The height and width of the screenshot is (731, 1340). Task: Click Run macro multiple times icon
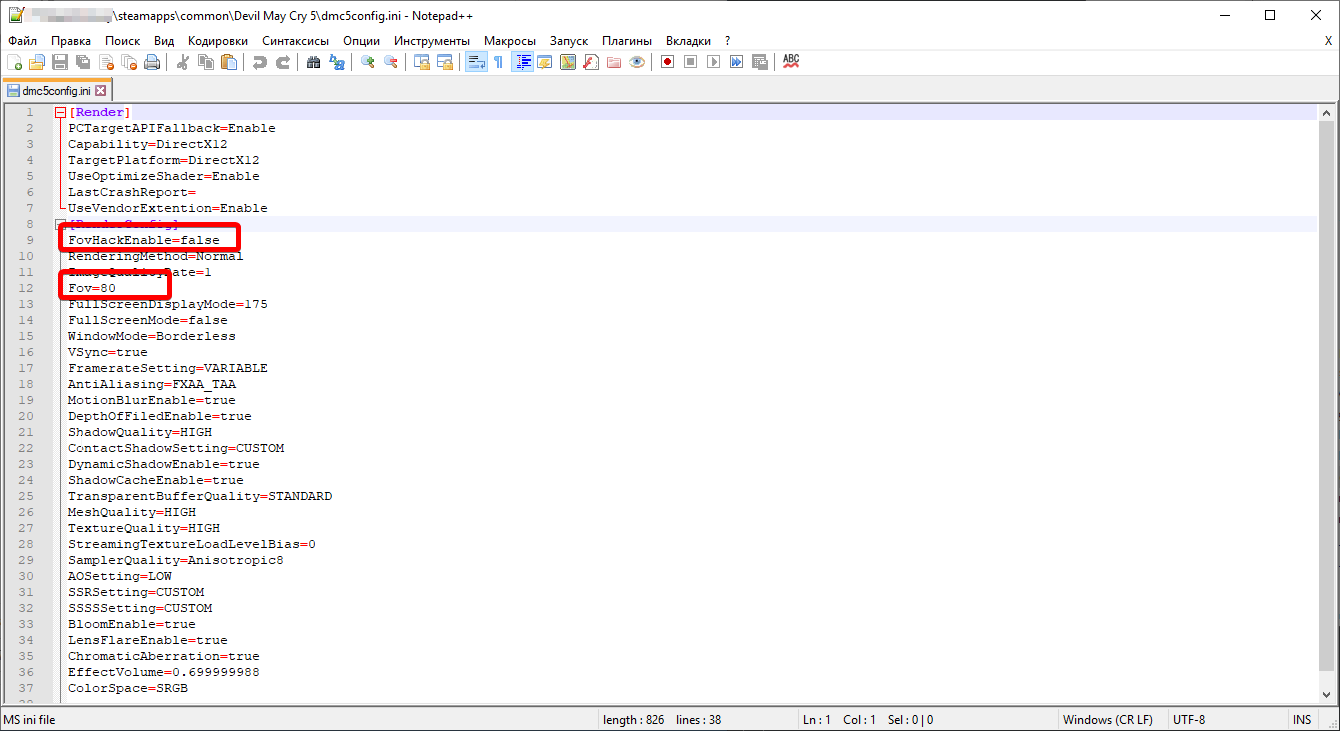(x=736, y=62)
